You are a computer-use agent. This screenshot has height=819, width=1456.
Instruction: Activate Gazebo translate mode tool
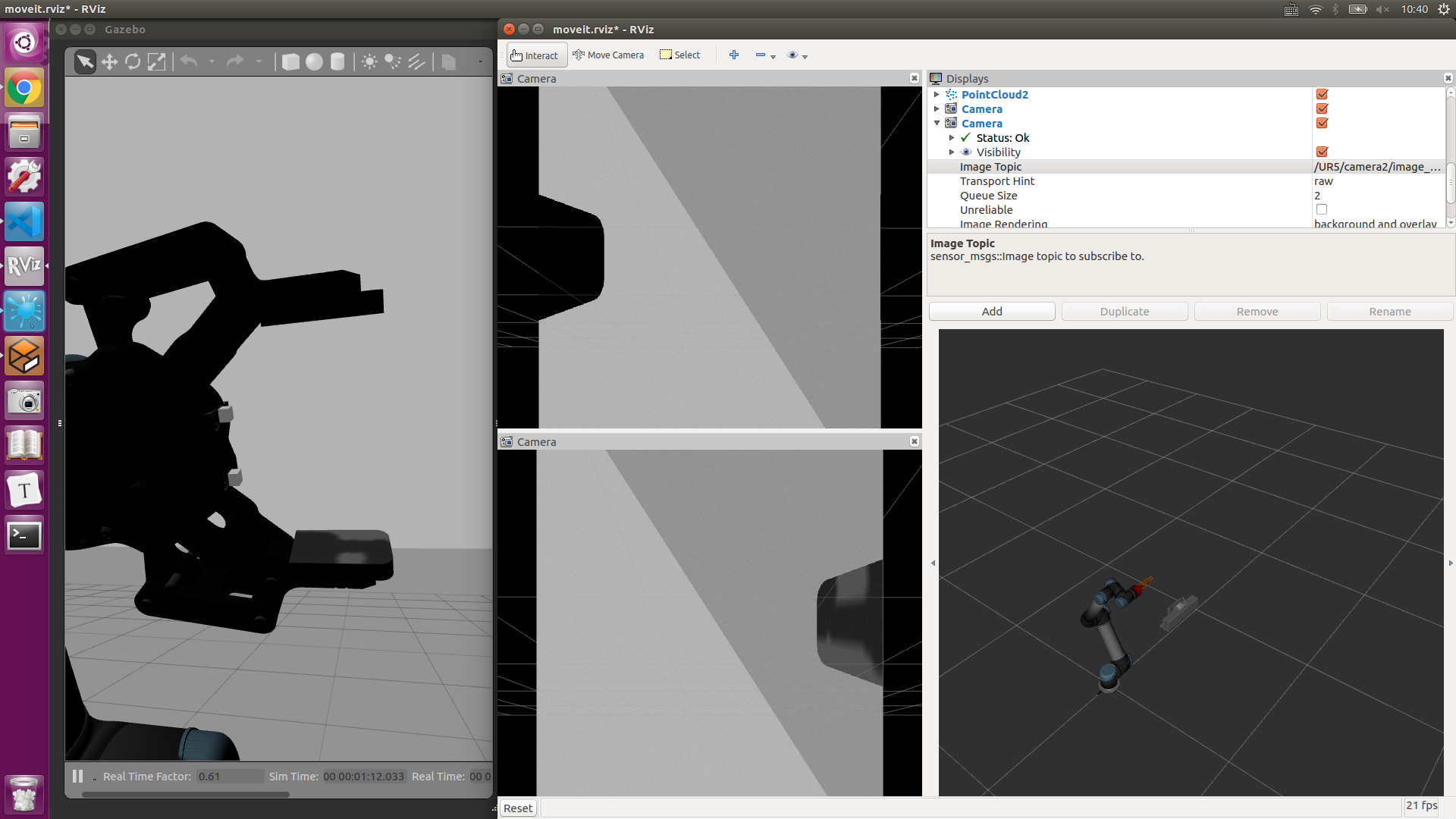pos(109,61)
